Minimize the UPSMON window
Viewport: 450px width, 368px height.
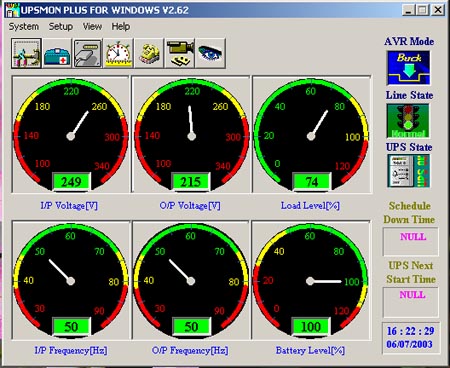[x=409, y=10]
